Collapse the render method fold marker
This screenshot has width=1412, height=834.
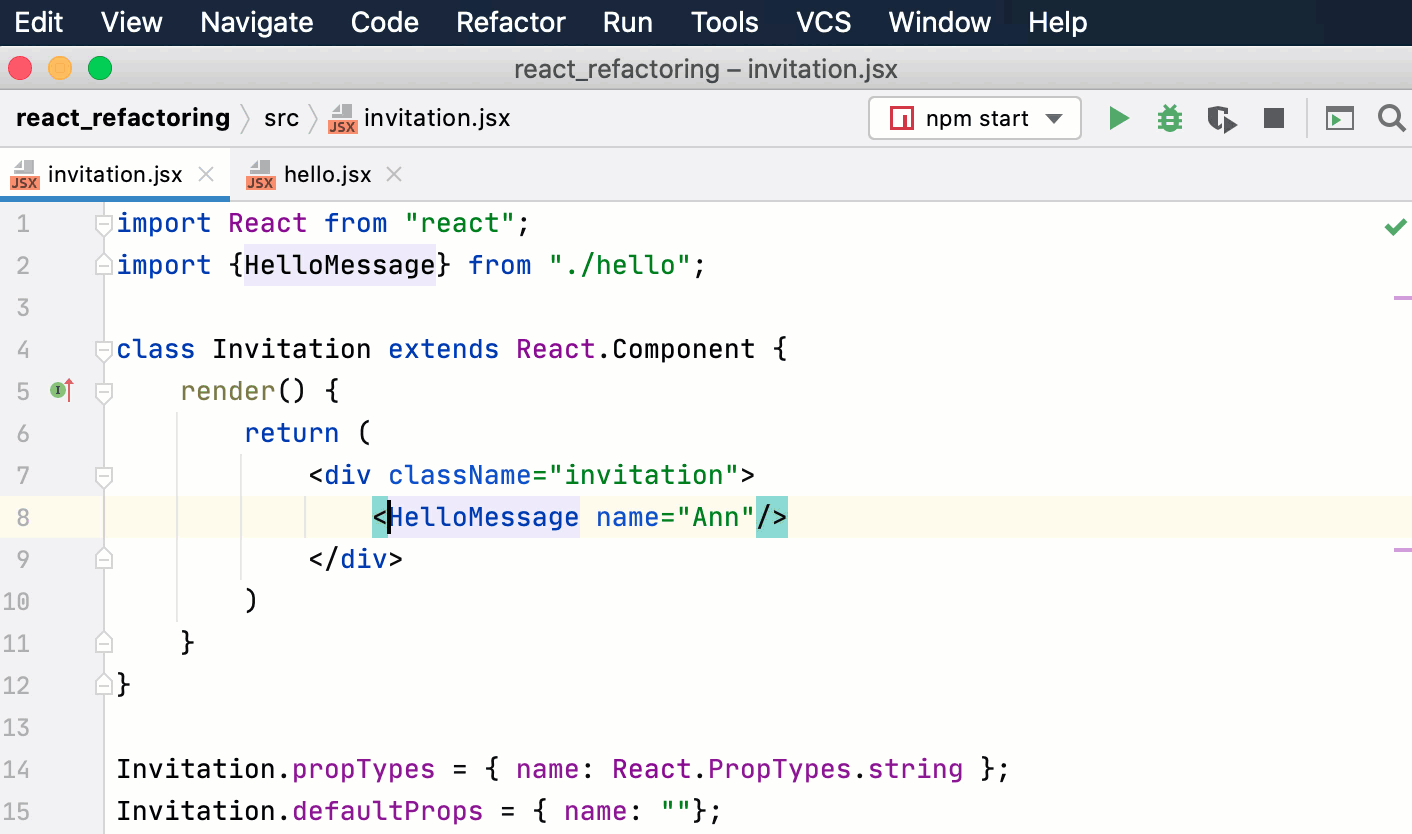pos(103,391)
